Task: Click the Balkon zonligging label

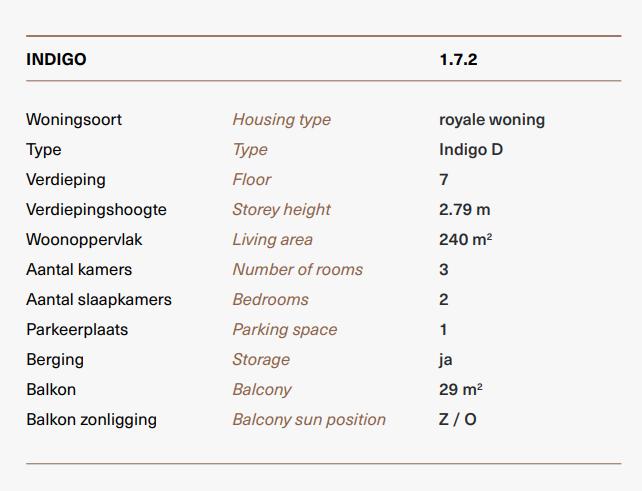Action: (91, 420)
